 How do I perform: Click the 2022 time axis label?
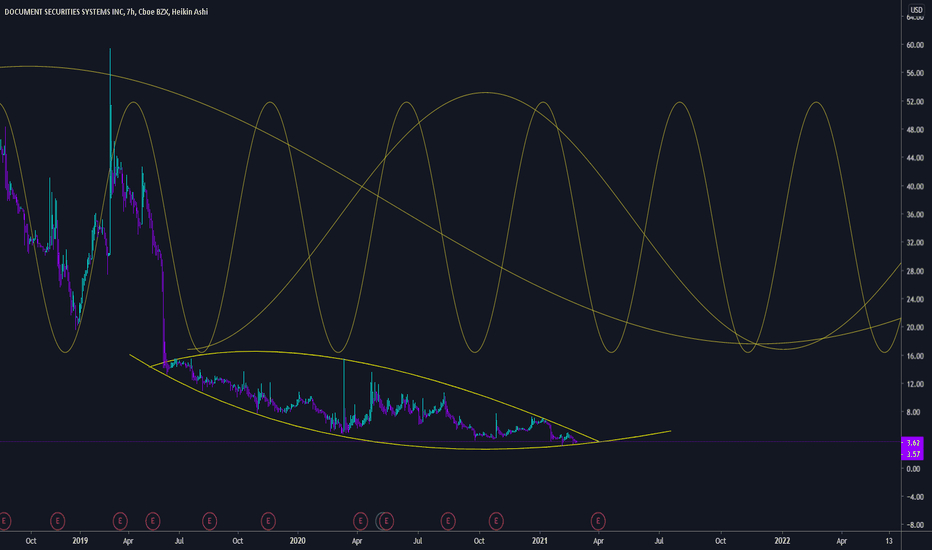[782, 540]
